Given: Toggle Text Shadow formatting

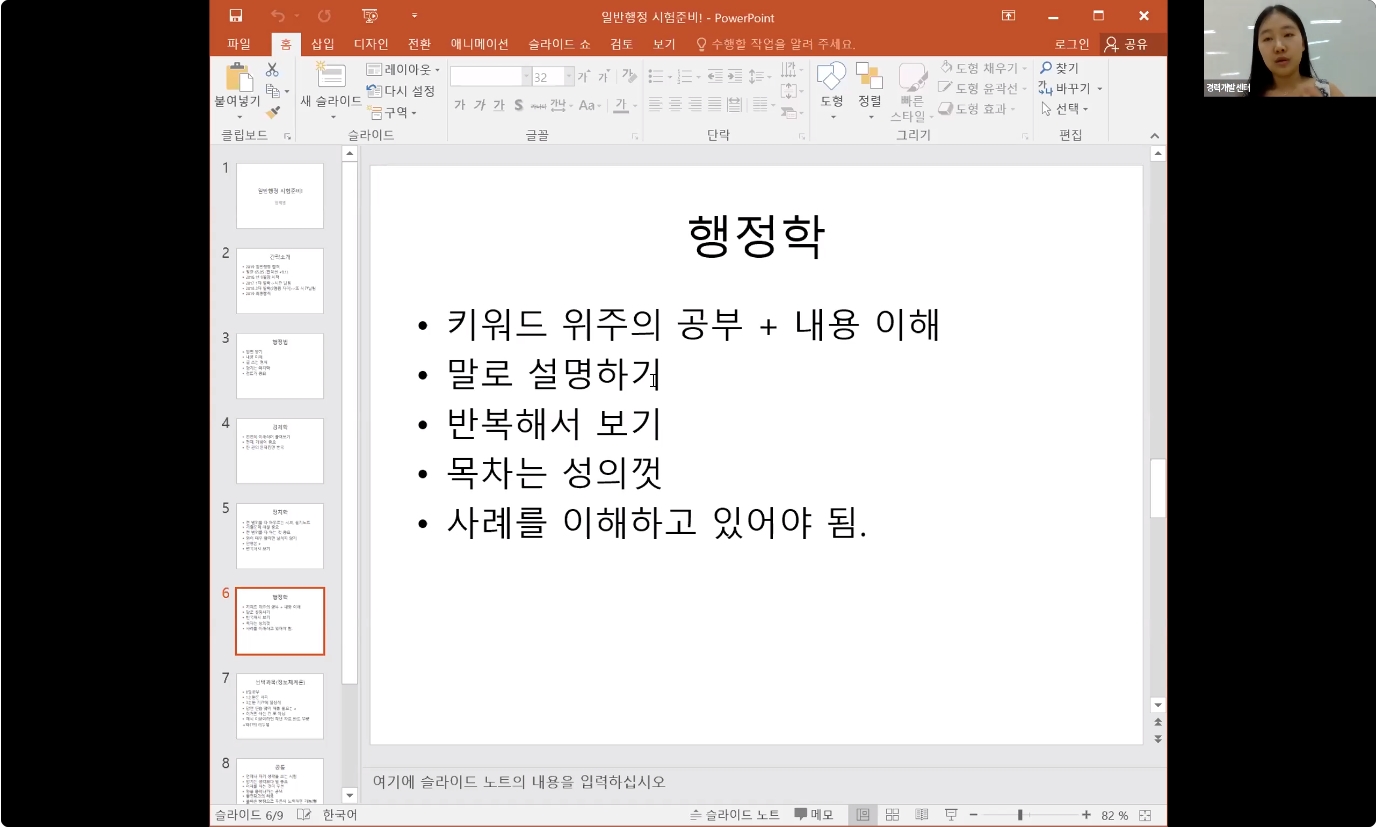Looking at the screenshot, I should click(519, 105).
